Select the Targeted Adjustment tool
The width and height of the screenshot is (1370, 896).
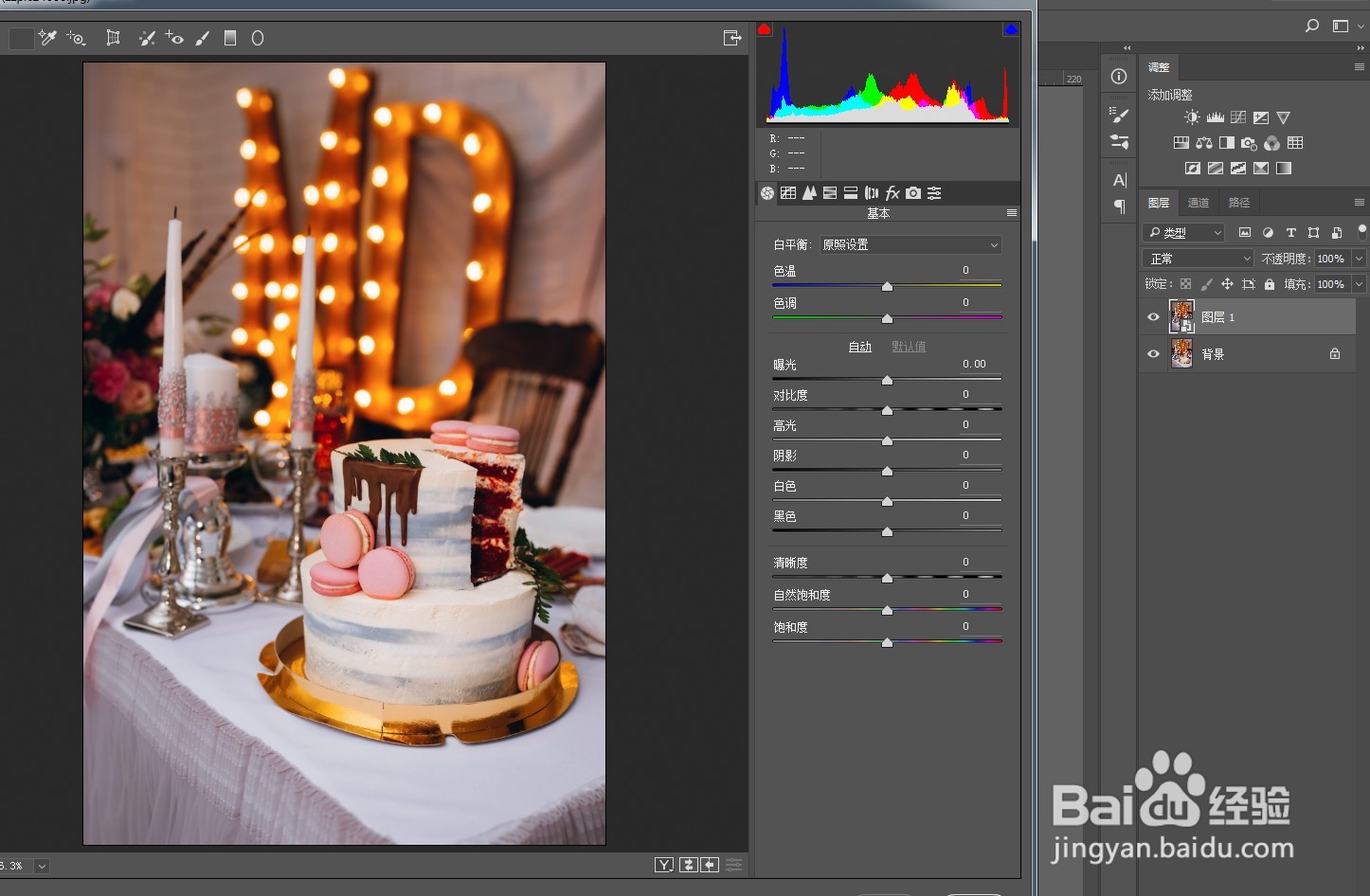(x=77, y=38)
